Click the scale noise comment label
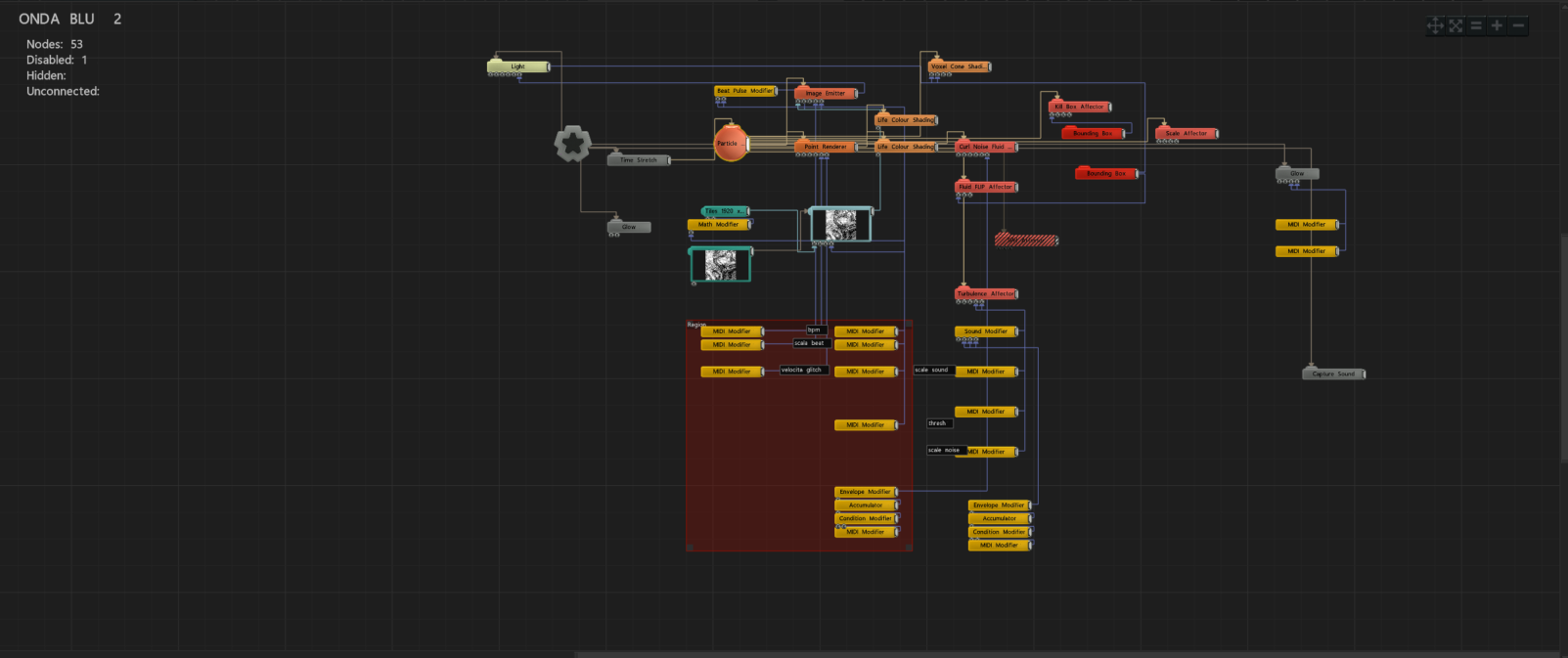 tap(945, 451)
